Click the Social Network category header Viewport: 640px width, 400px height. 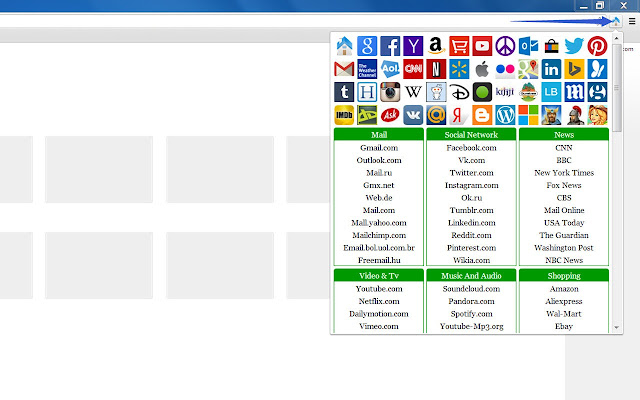coord(471,134)
